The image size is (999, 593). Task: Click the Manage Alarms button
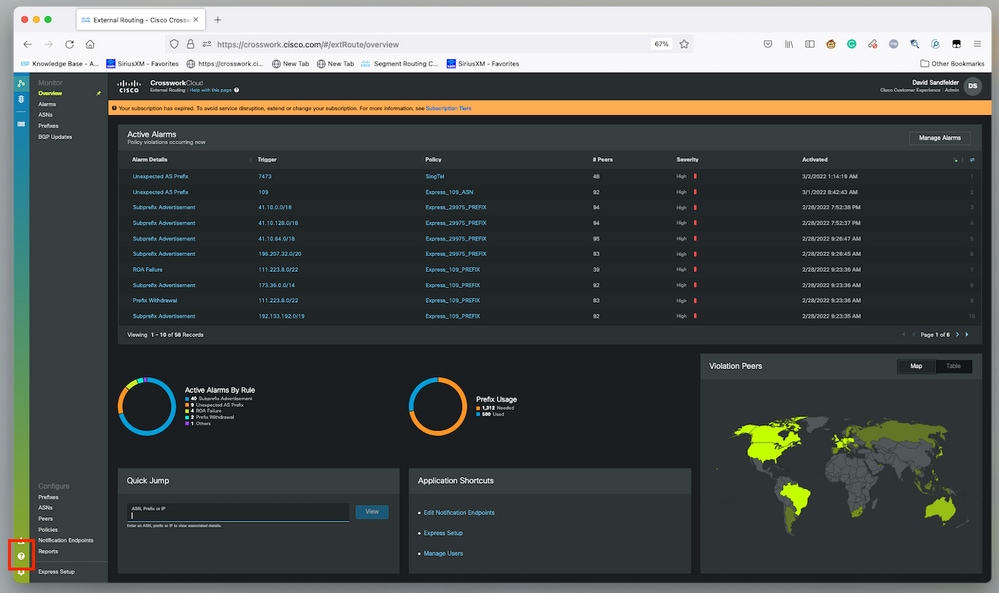(x=940, y=138)
